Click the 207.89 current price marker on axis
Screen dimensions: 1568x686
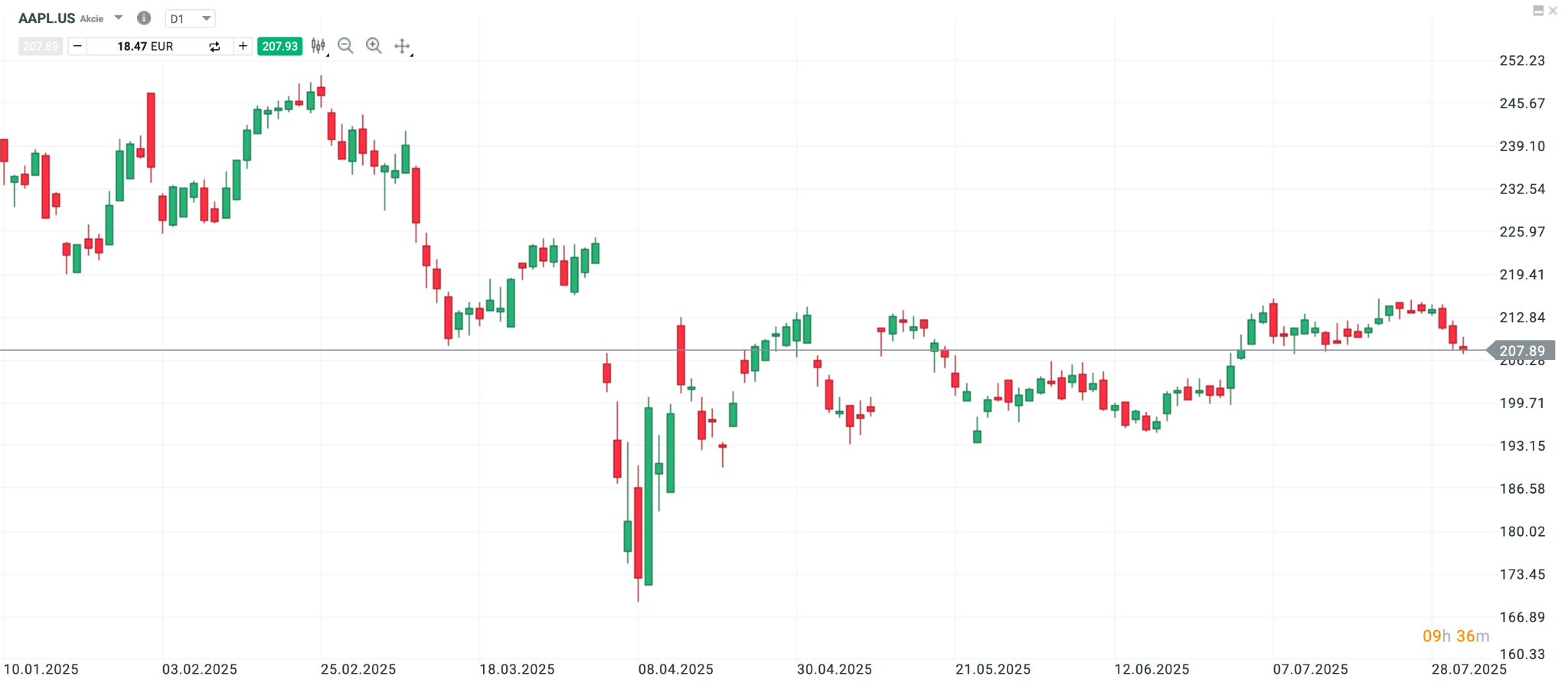tap(1521, 351)
